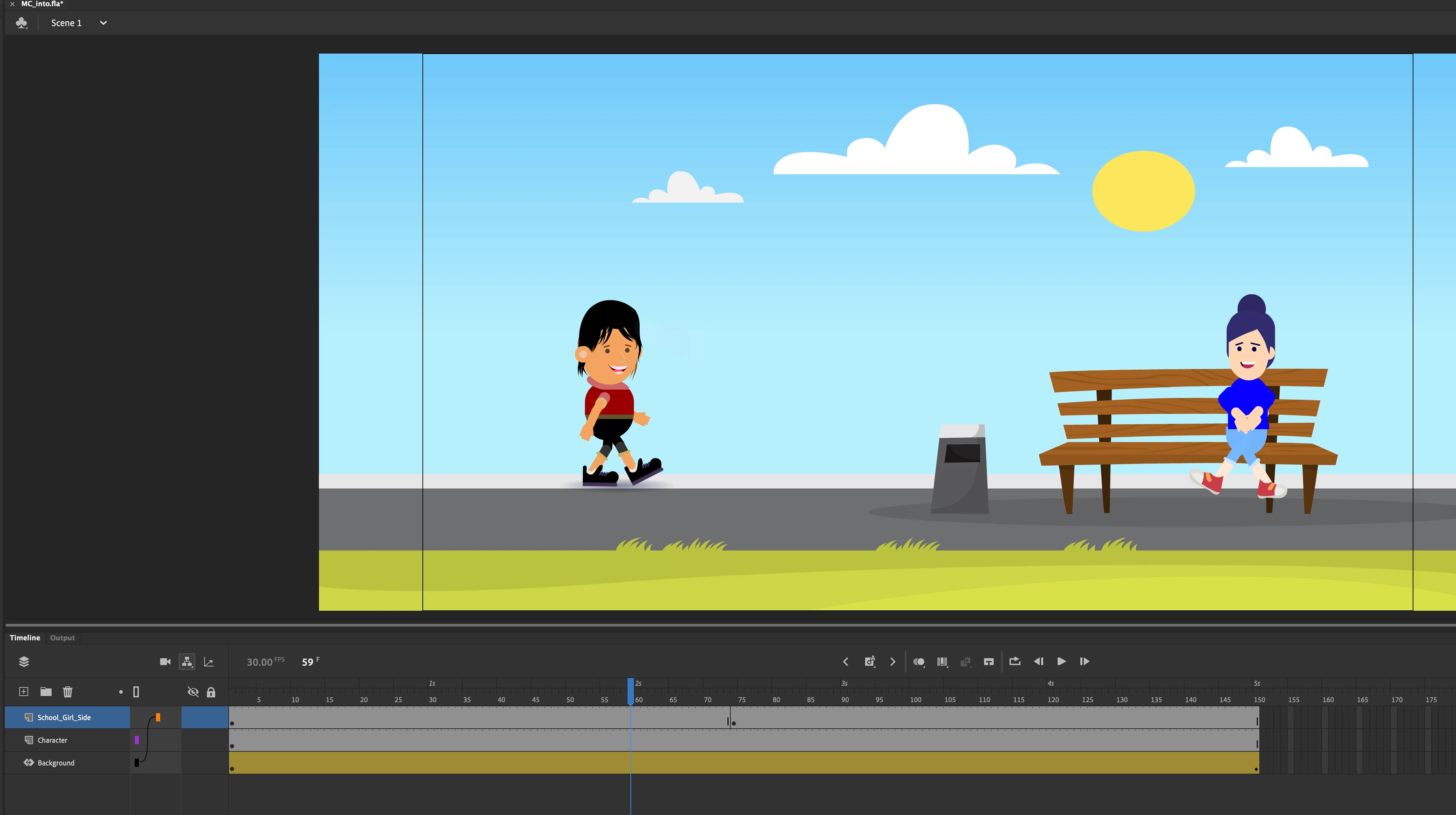The width and height of the screenshot is (1456, 815).
Task: Toggle show or hide all layers
Action: click(x=193, y=692)
